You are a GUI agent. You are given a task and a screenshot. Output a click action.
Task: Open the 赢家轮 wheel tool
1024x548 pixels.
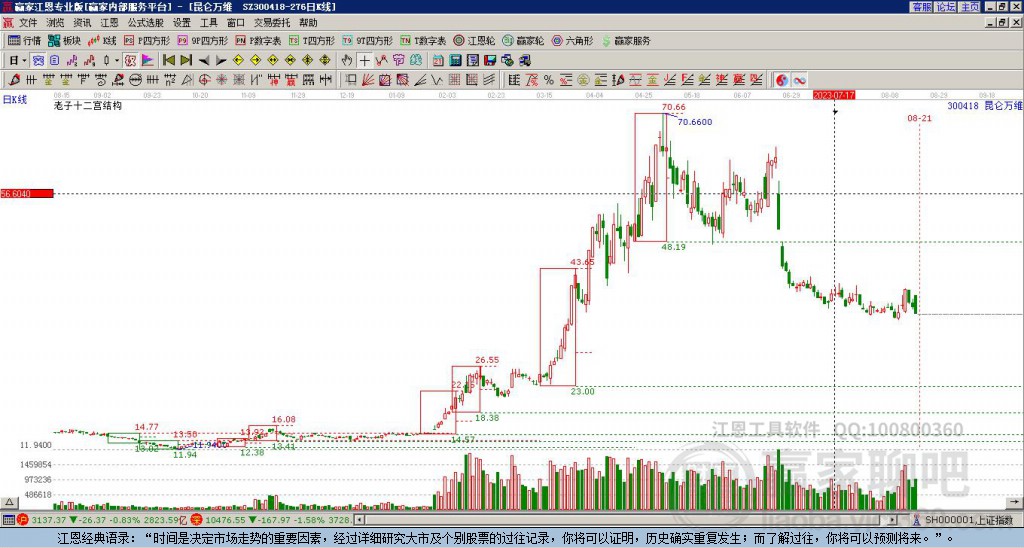click(x=523, y=40)
